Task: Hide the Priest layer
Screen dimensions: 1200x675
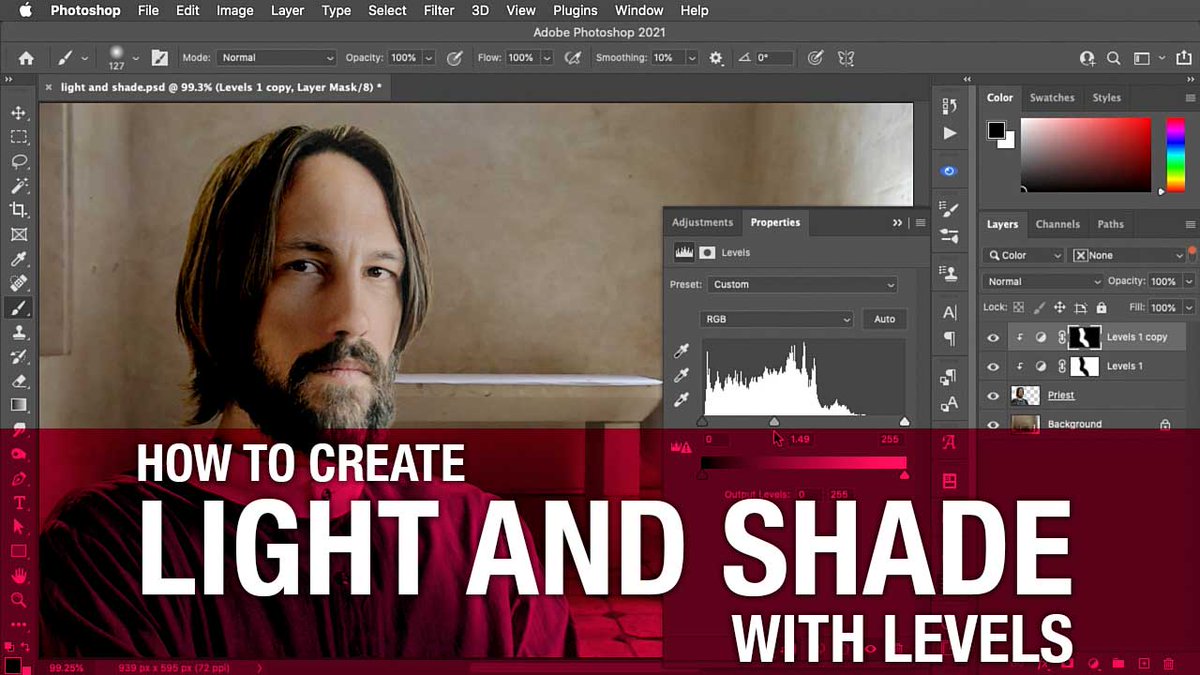Action: (x=993, y=396)
